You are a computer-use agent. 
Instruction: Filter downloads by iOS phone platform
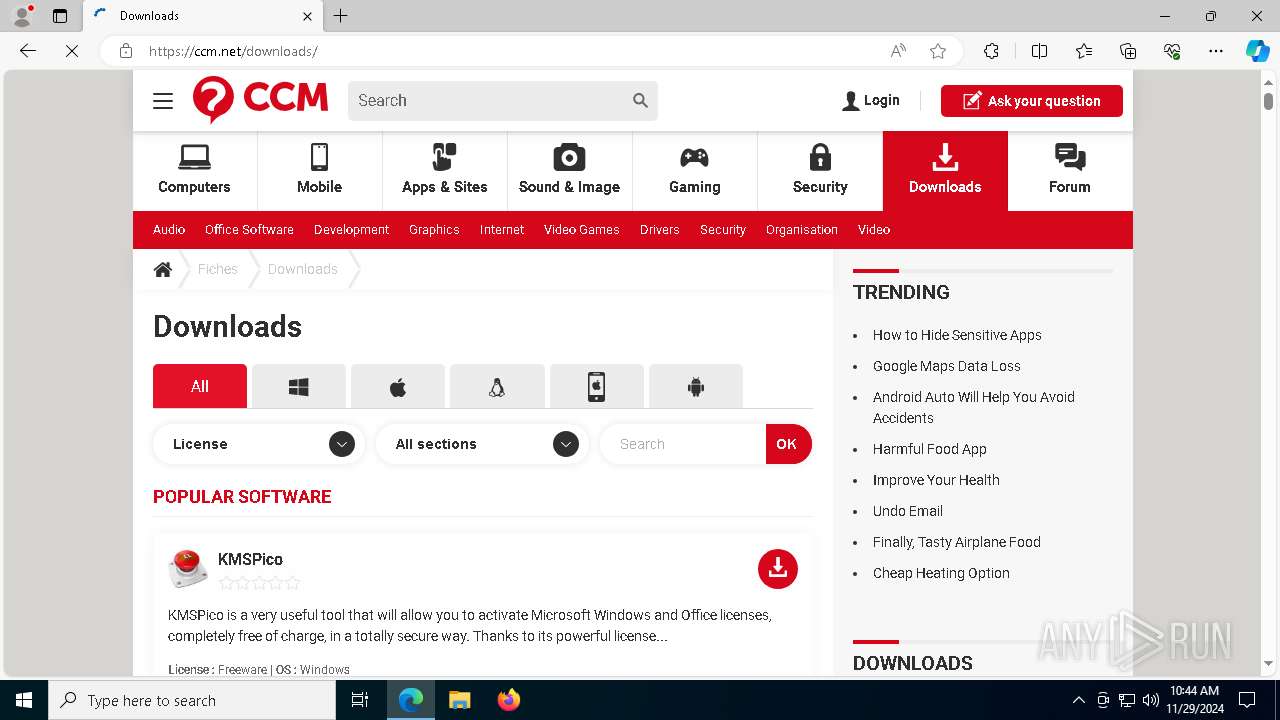(596, 386)
